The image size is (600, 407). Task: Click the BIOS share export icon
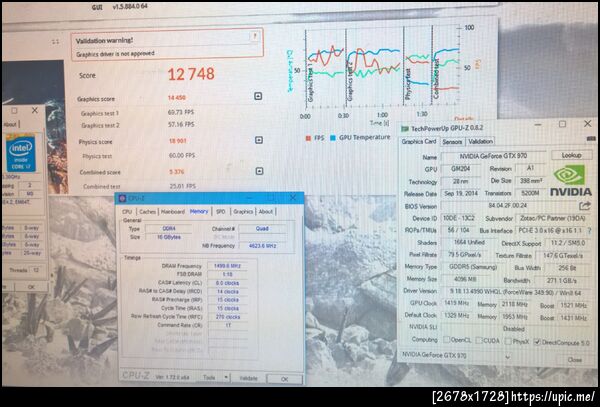[584, 206]
